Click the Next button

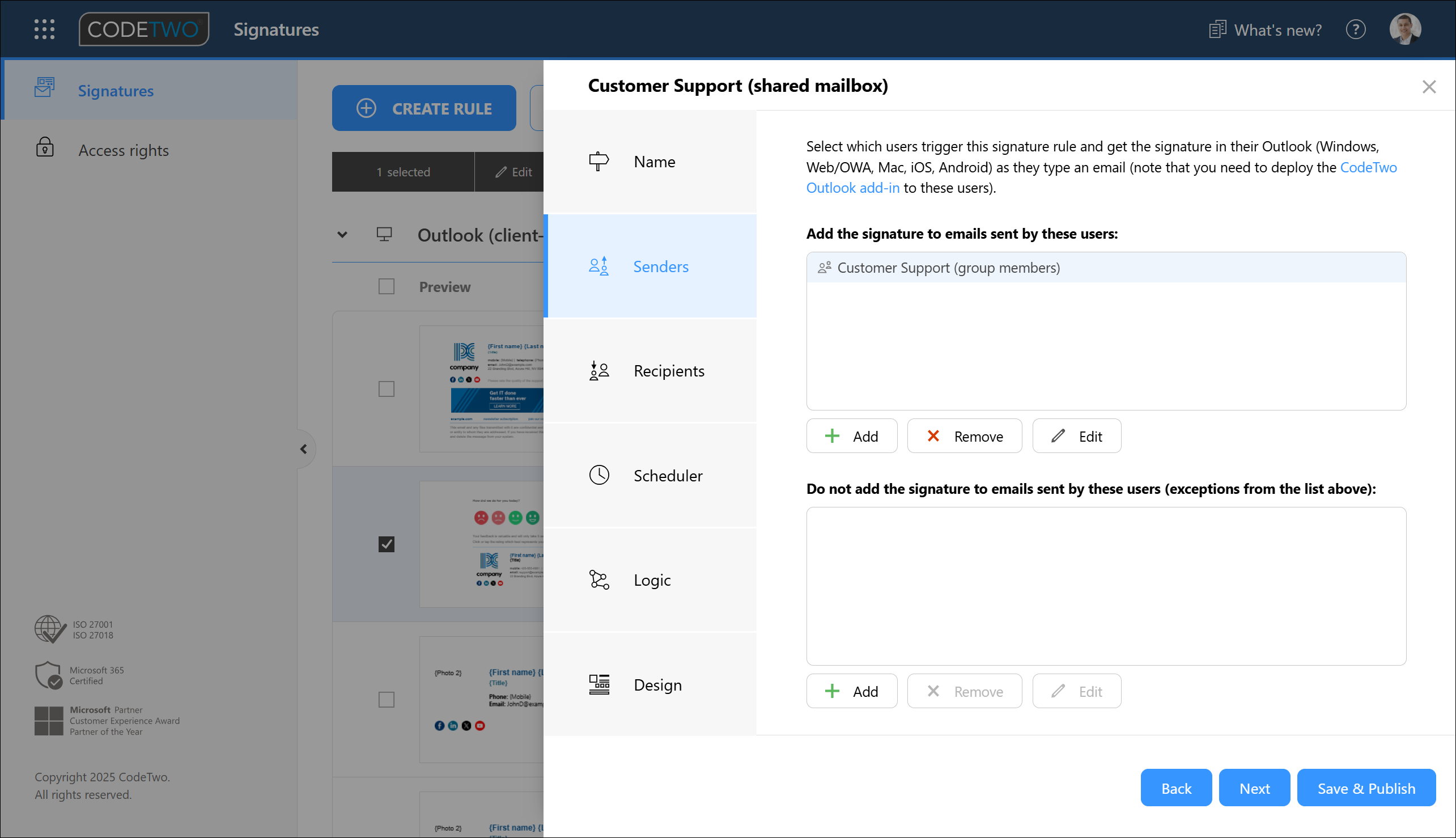(x=1254, y=788)
